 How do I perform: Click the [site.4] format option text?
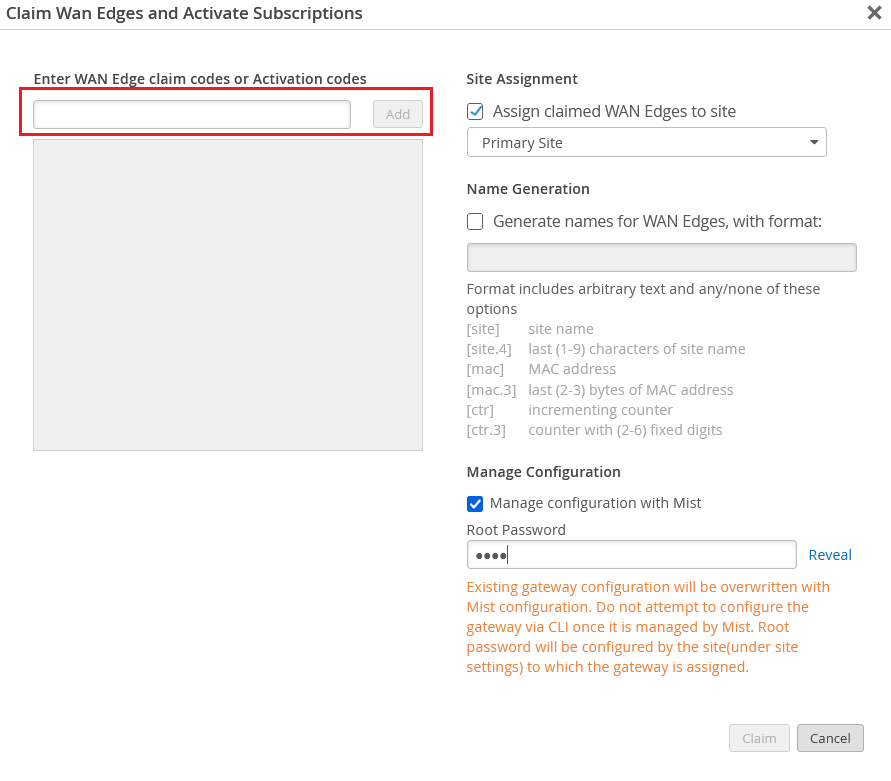pyautogui.click(x=489, y=349)
